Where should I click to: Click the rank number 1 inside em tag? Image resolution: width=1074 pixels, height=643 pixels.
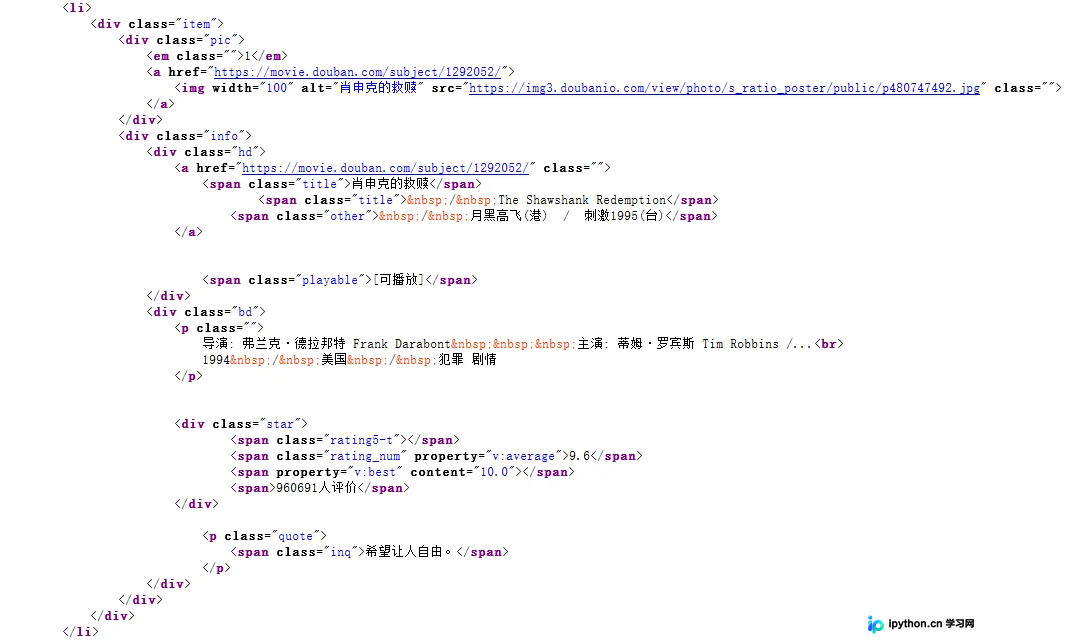pos(248,56)
